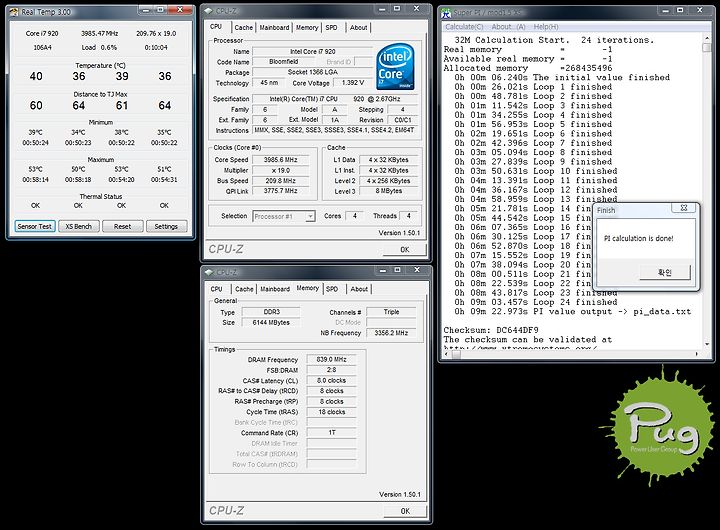This screenshot has width=720, height=530.
Task: Switch to About tab in bottom CPU-Z window
Action: pyautogui.click(x=359, y=289)
